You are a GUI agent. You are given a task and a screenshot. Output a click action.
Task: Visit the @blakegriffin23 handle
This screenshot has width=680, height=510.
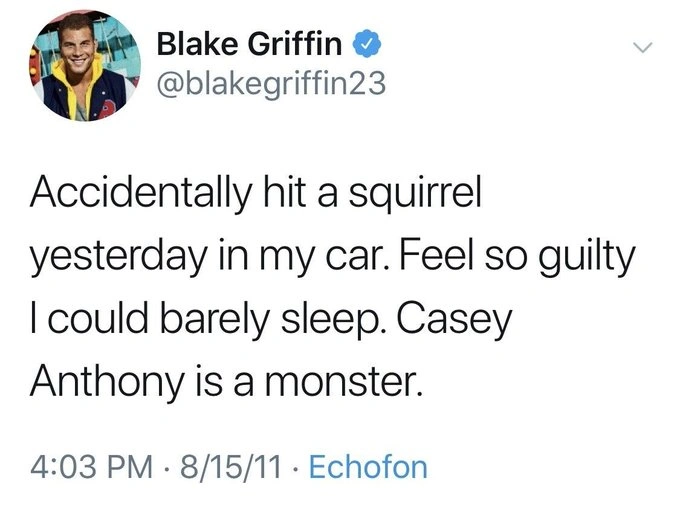(270, 88)
